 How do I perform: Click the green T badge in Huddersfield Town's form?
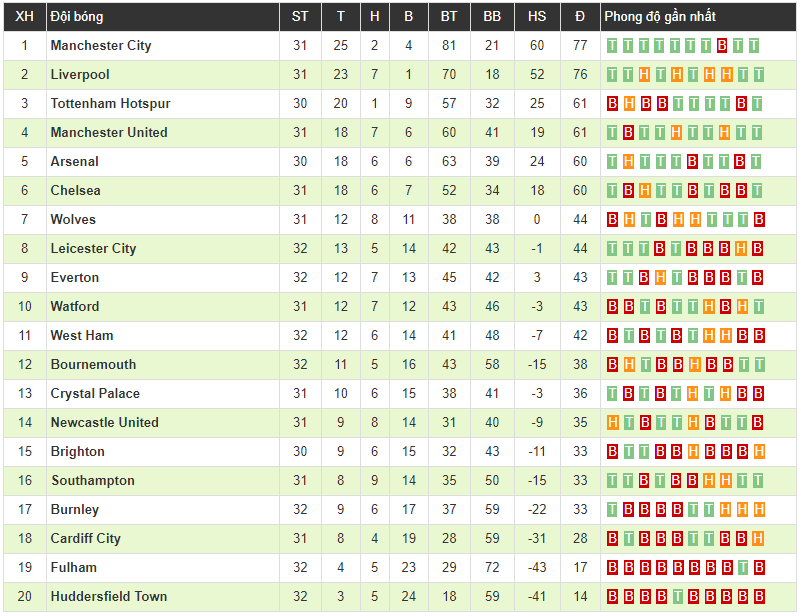tap(677, 597)
